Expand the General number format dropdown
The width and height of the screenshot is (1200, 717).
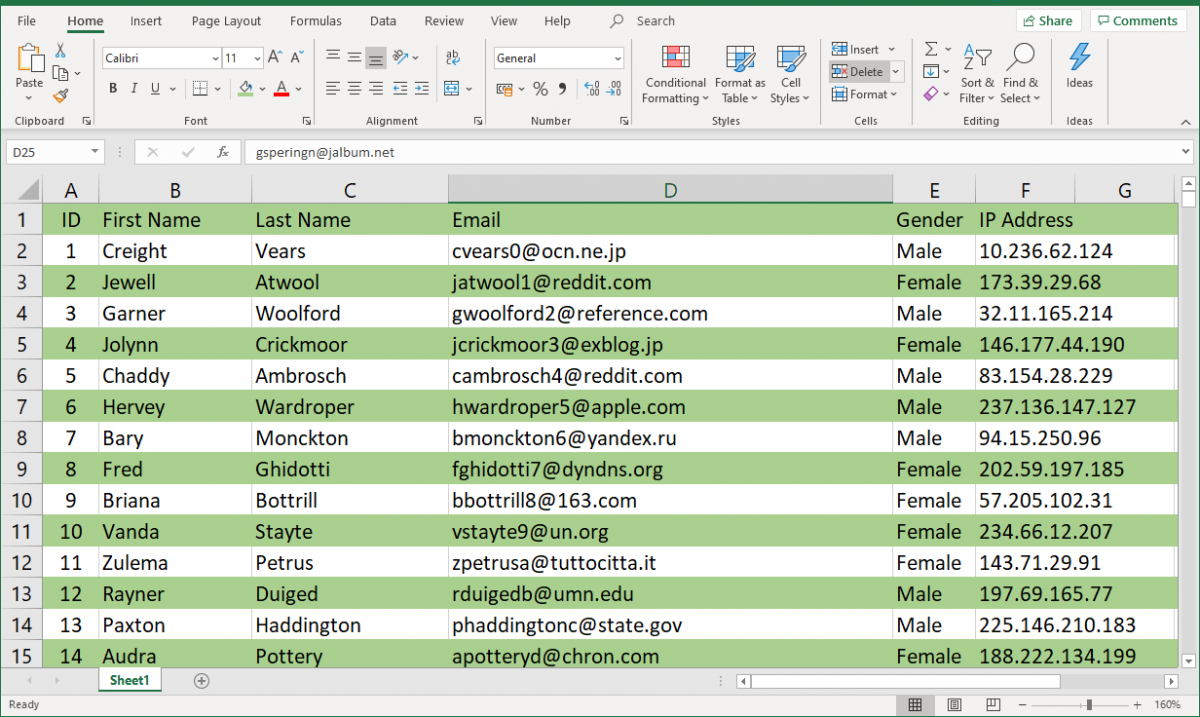pyautogui.click(x=617, y=58)
